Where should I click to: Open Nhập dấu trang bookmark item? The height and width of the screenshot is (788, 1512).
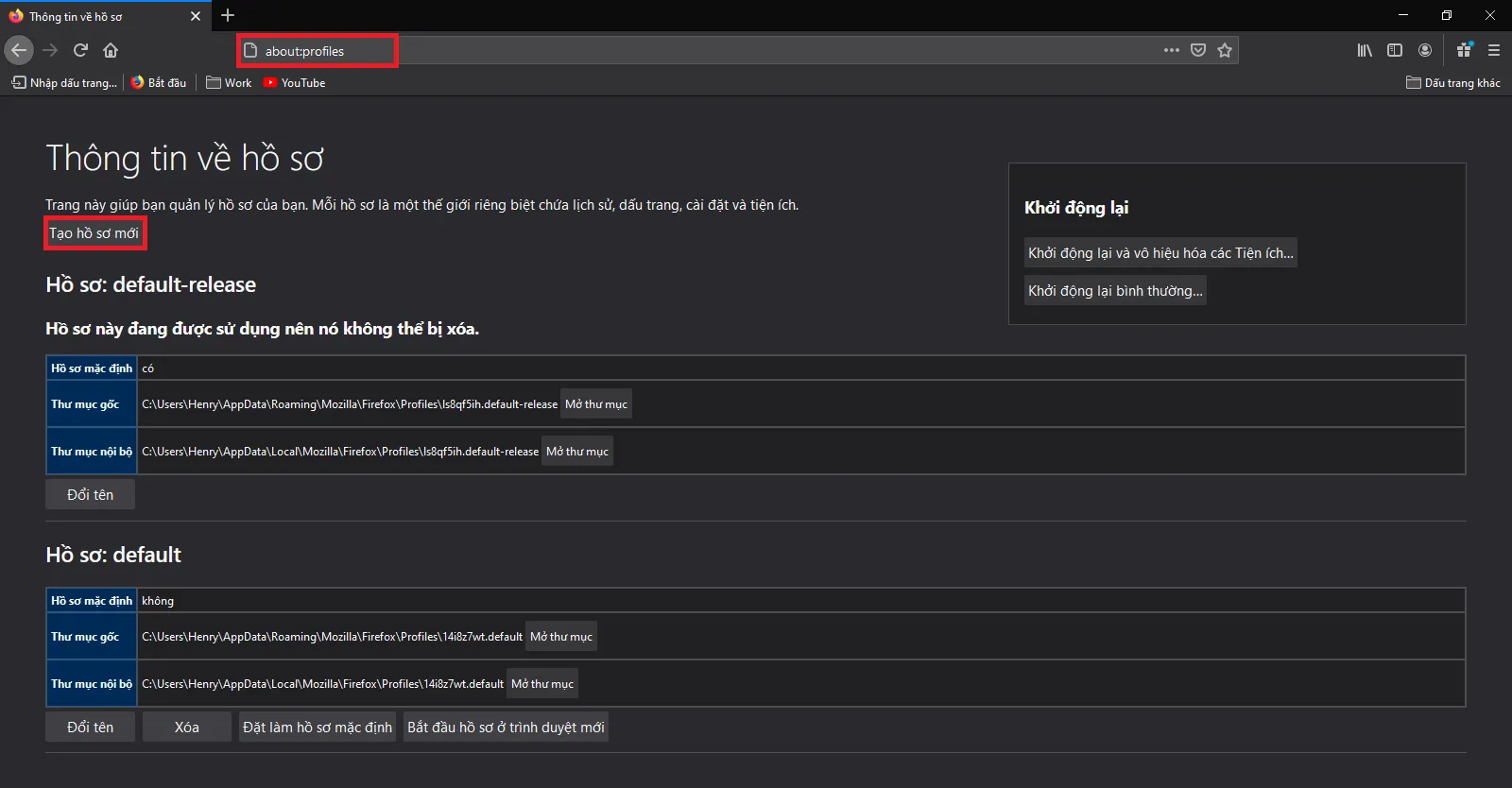64,83
